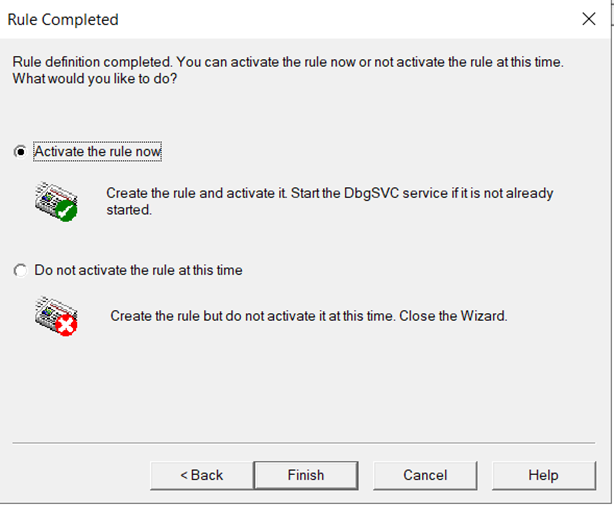Select the 'Activate the rule now' radio button
The height and width of the screenshot is (506, 614).
(20, 152)
